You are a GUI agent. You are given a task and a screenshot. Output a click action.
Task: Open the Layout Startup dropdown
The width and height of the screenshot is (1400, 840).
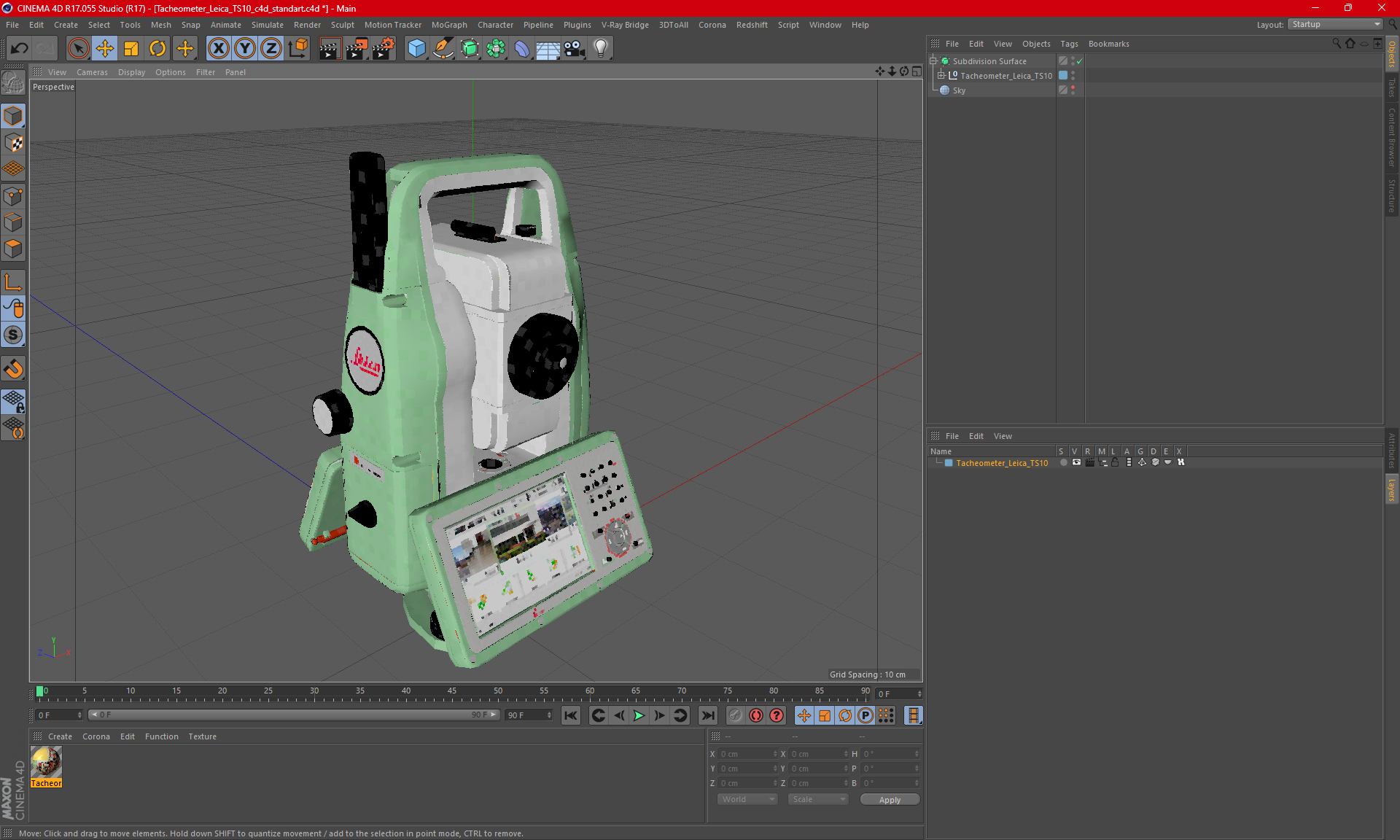pyautogui.click(x=1335, y=24)
